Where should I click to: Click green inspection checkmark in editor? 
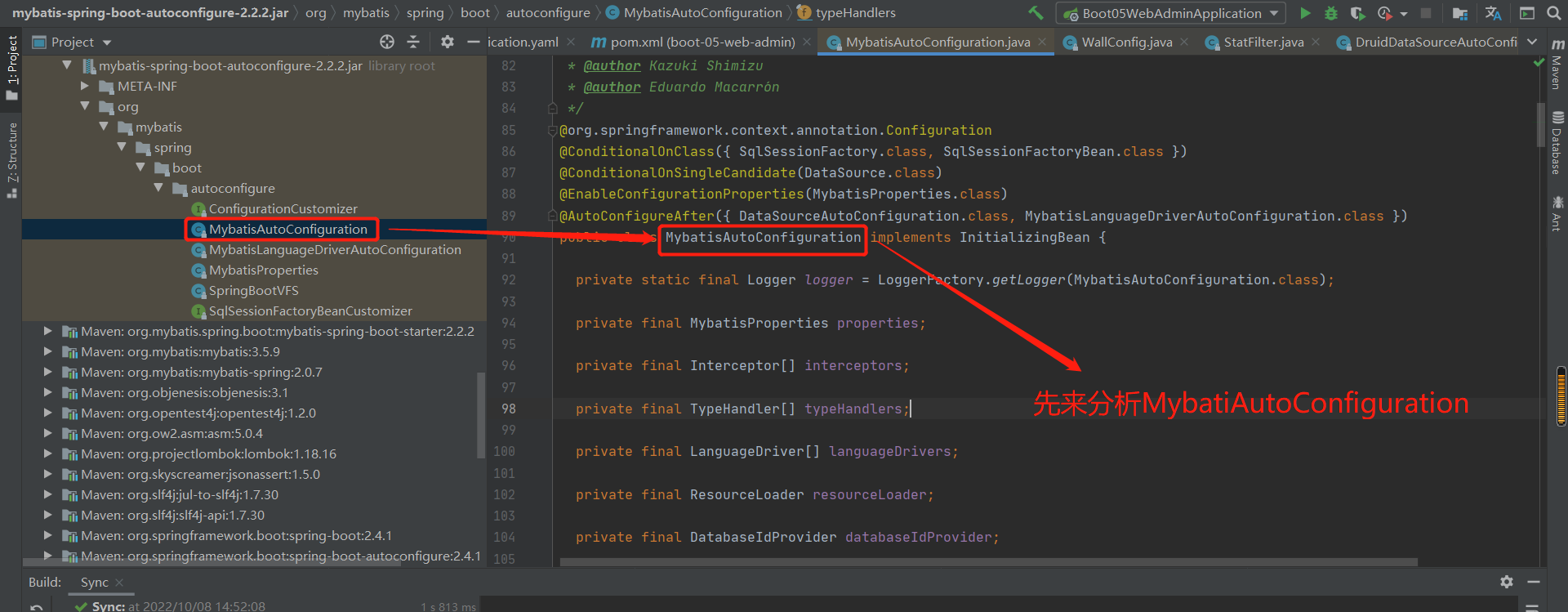1539,63
